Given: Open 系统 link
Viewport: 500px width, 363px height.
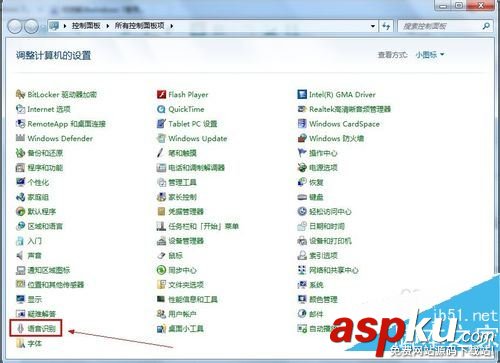Looking at the screenshot, I should tap(316, 285).
